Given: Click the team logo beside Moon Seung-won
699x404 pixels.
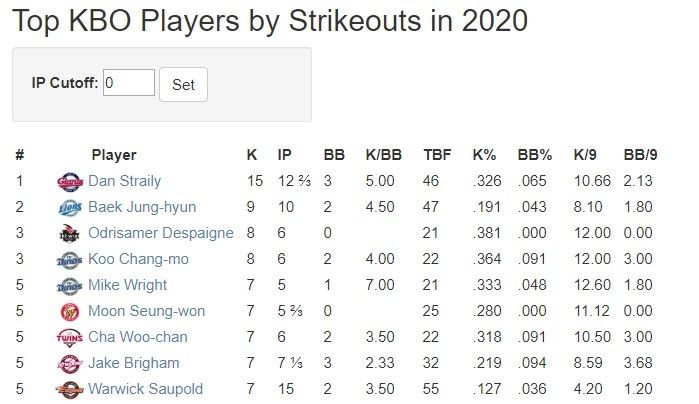Looking at the screenshot, I should point(71,312).
